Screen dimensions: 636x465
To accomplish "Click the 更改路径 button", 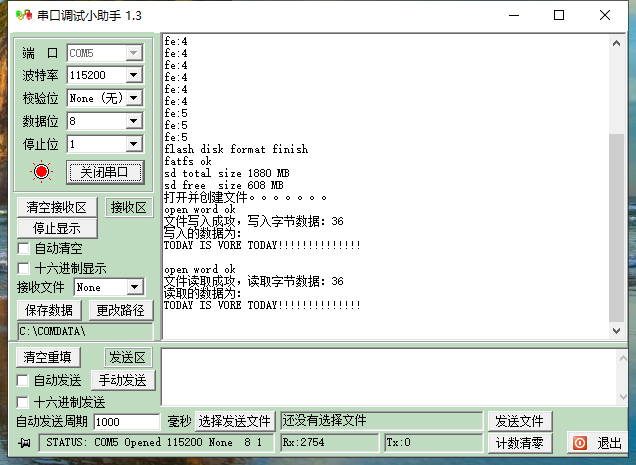I will [120, 310].
